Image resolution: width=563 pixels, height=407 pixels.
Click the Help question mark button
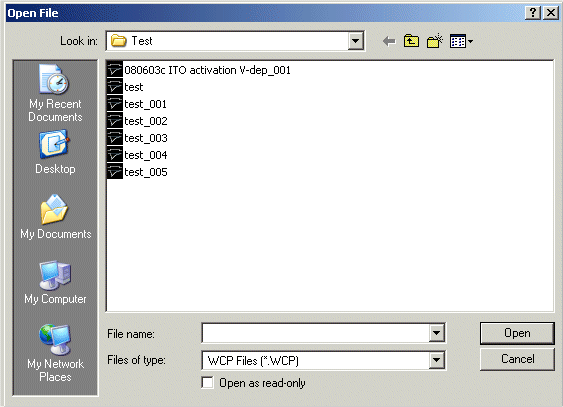pyautogui.click(x=533, y=13)
